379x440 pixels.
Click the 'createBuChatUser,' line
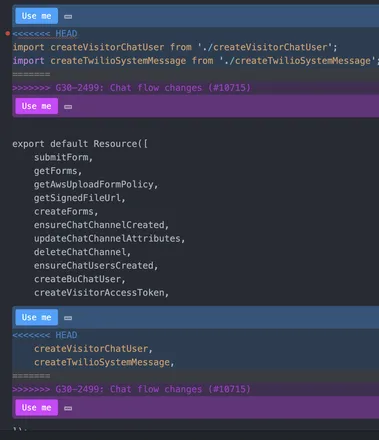tap(80, 279)
